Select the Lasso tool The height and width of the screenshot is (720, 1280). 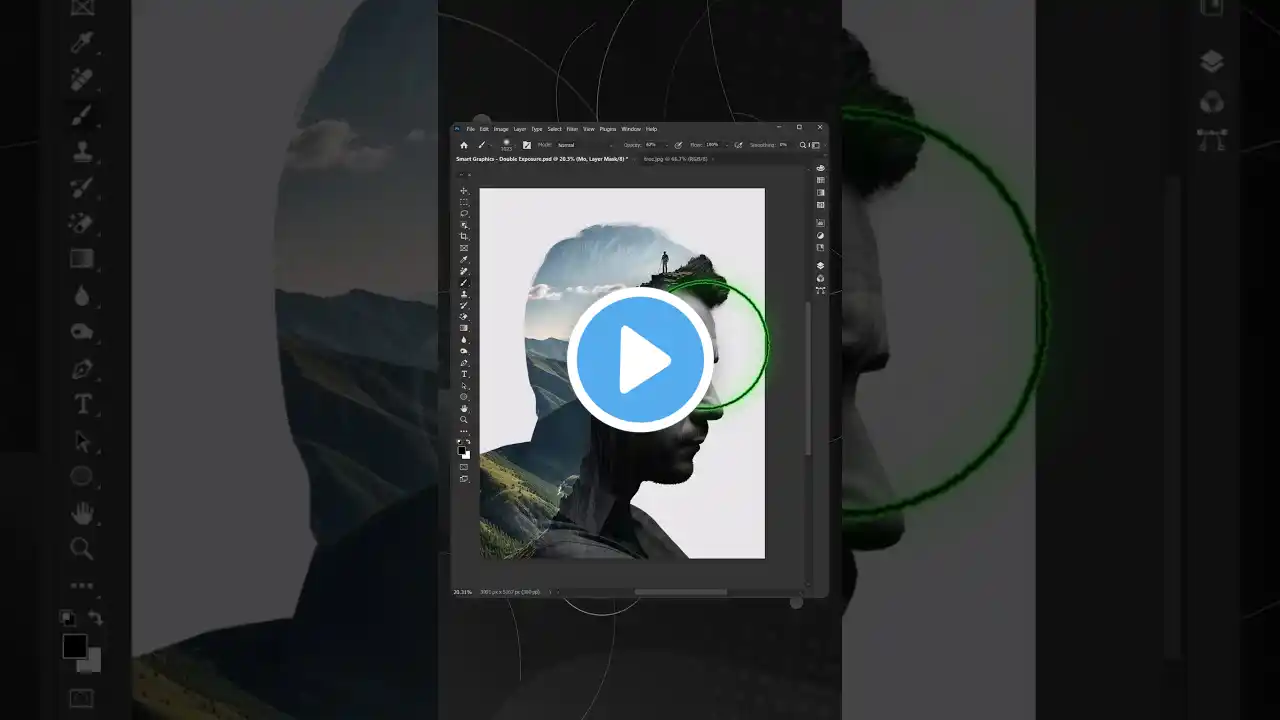point(464,213)
